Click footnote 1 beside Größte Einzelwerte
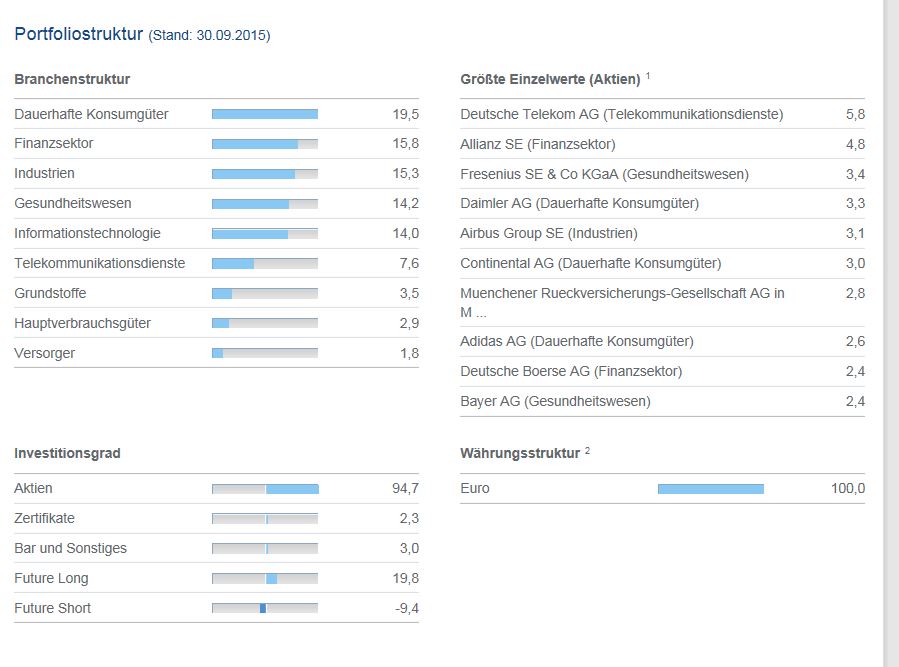The height and width of the screenshot is (667, 899). click(648, 75)
